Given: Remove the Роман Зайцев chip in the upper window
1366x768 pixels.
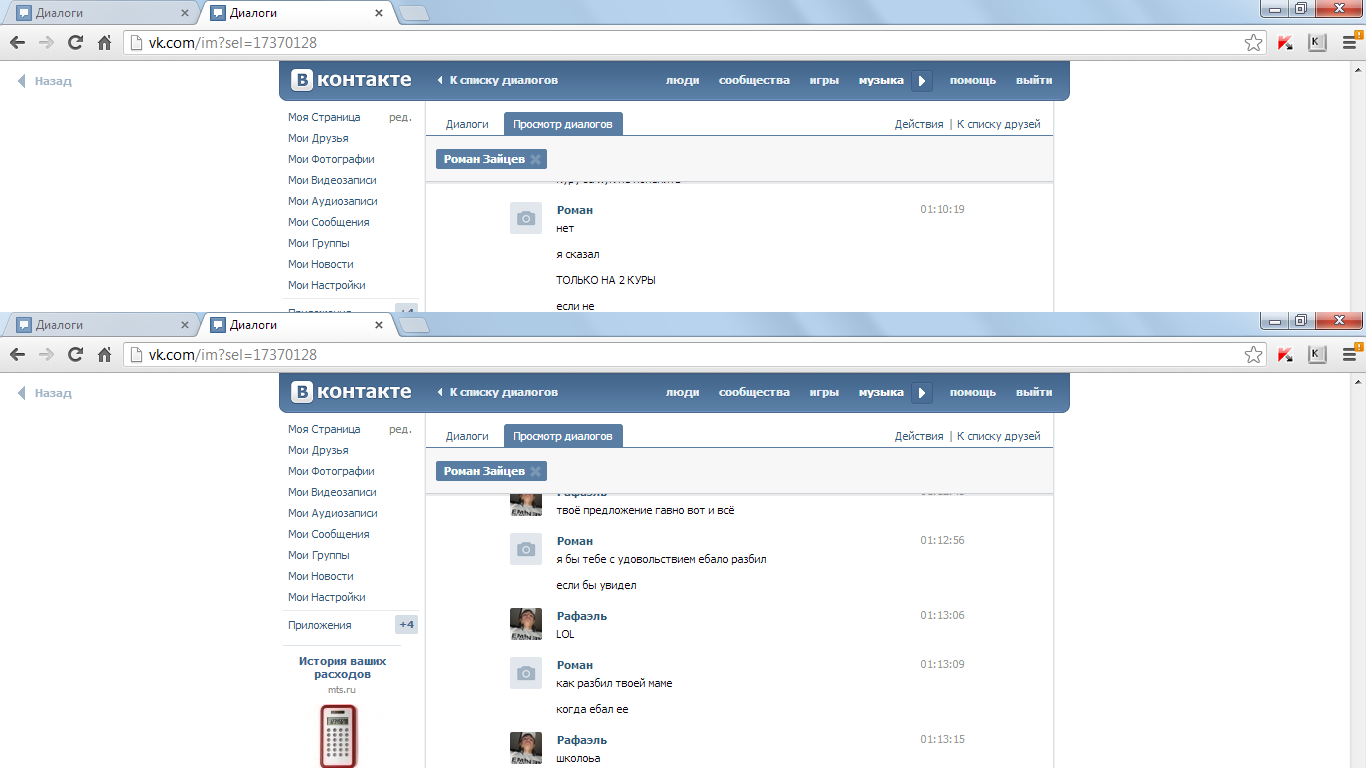Looking at the screenshot, I should pyautogui.click(x=536, y=160).
